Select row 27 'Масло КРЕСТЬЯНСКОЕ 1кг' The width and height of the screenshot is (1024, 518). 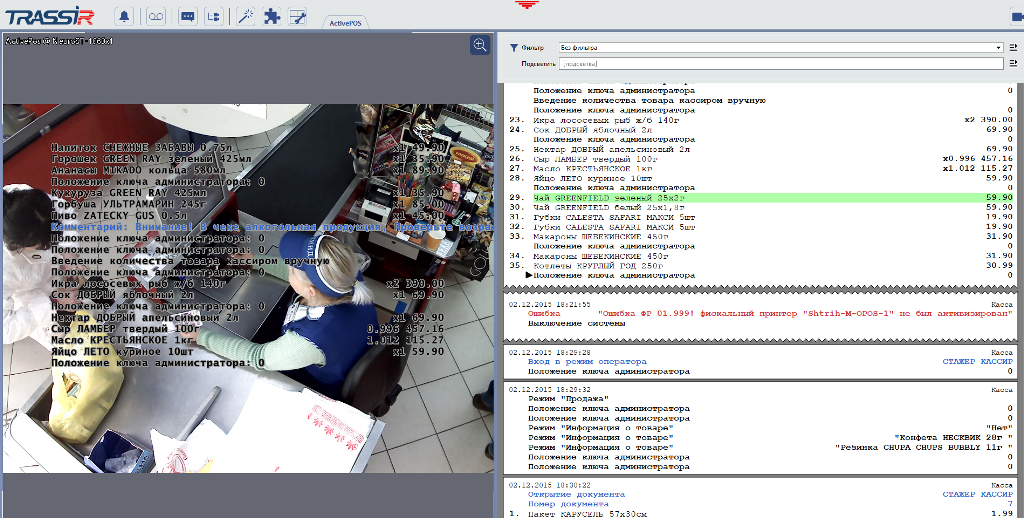(761, 169)
